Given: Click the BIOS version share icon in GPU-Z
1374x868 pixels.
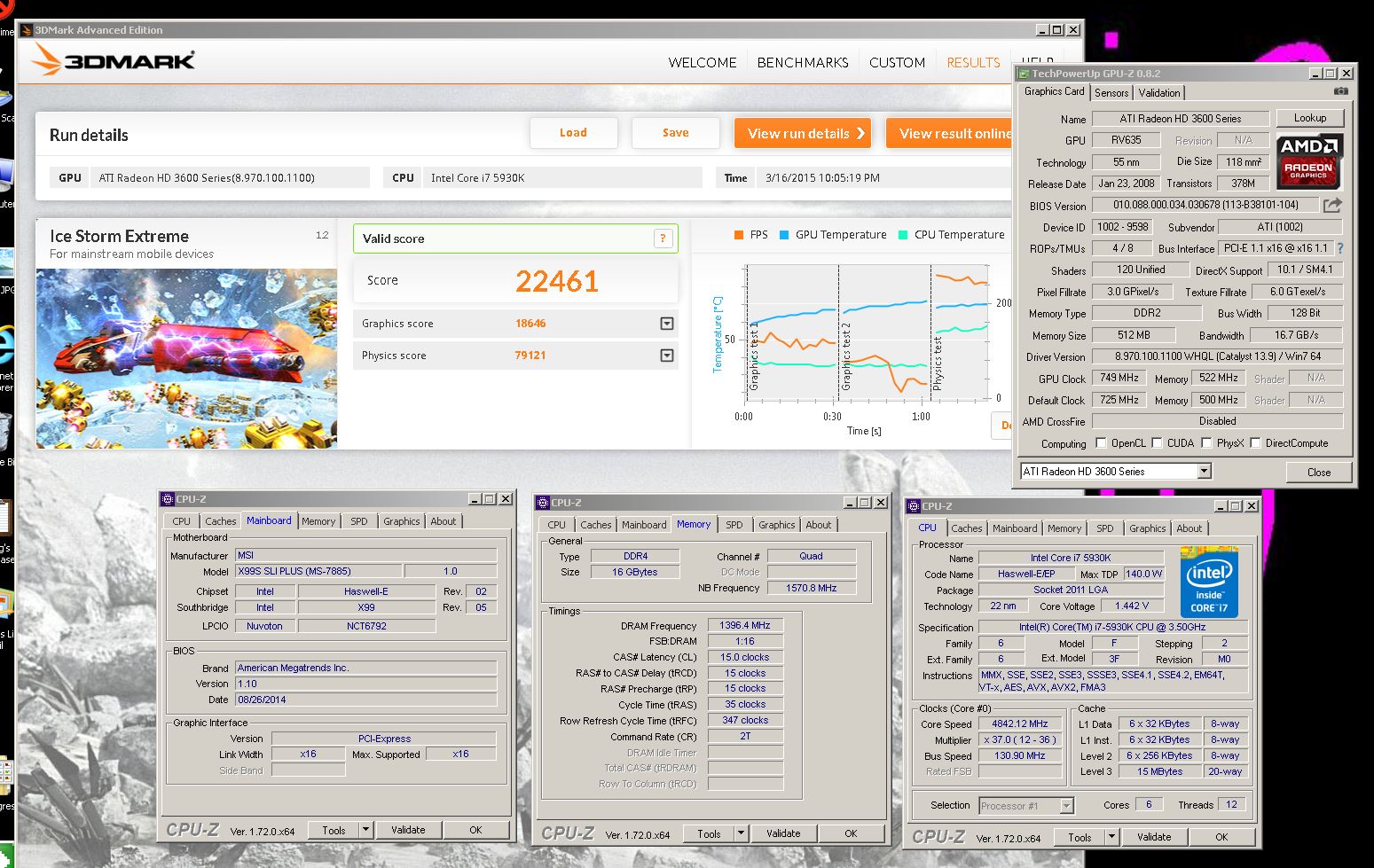Looking at the screenshot, I should [1332, 205].
